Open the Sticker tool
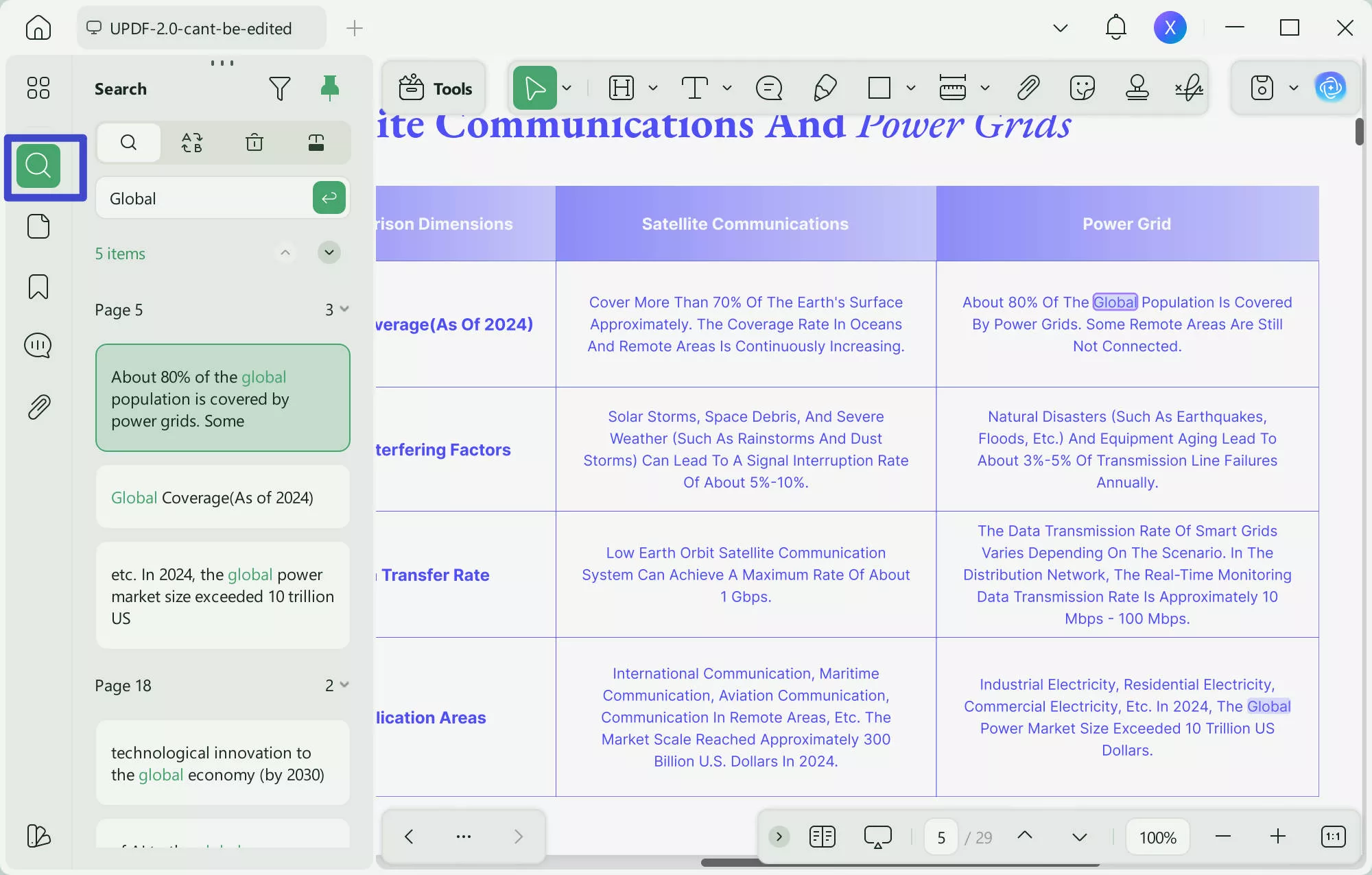 point(1083,88)
